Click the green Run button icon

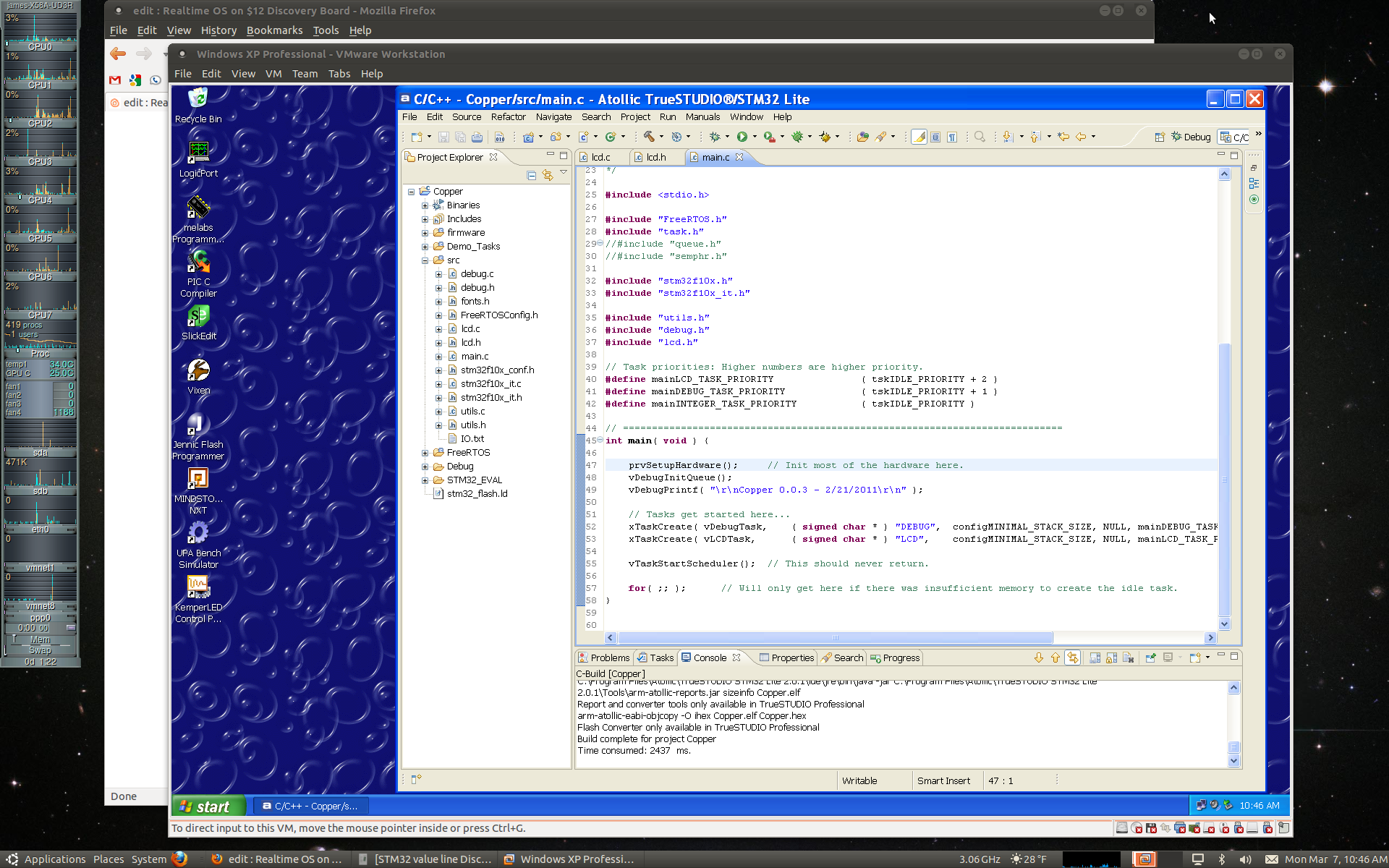(x=742, y=137)
